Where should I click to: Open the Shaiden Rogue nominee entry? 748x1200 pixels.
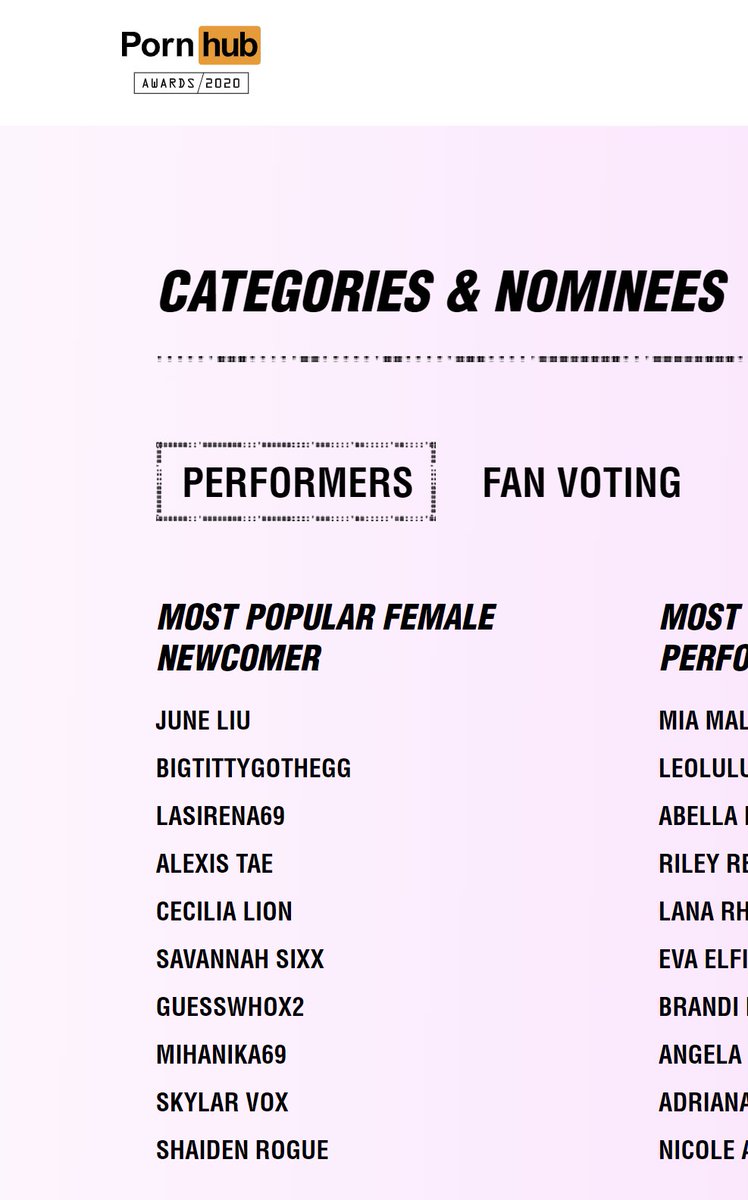[x=242, y=1151]
